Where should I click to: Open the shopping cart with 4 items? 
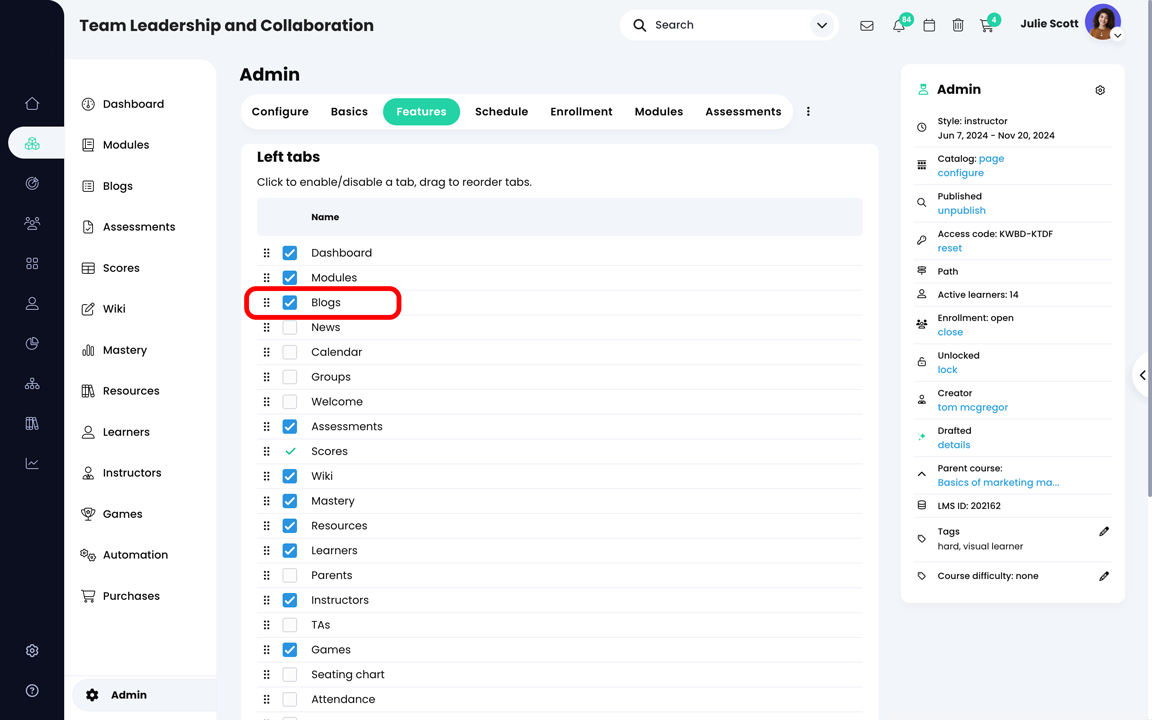click(x=988, y=25)
